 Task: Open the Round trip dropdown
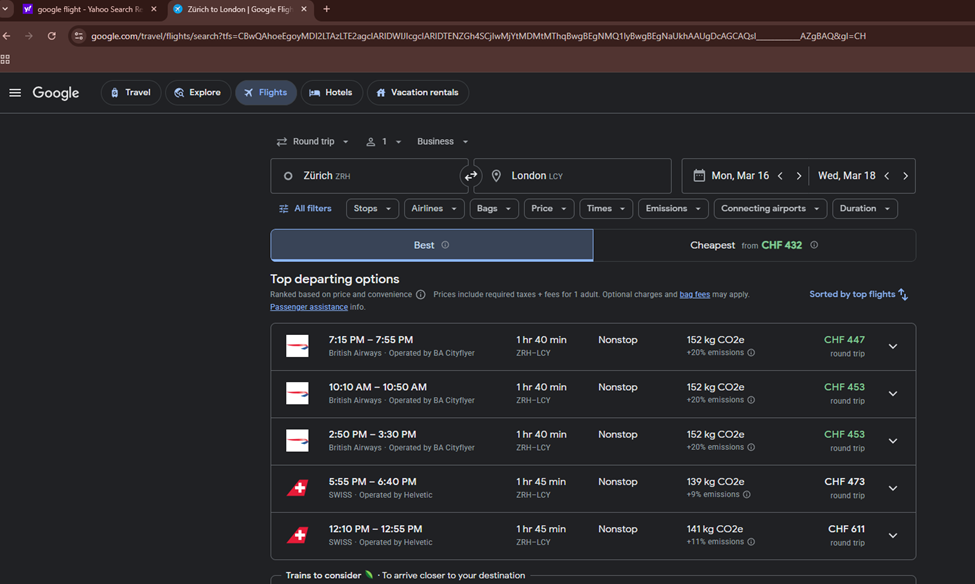(313, 142)
